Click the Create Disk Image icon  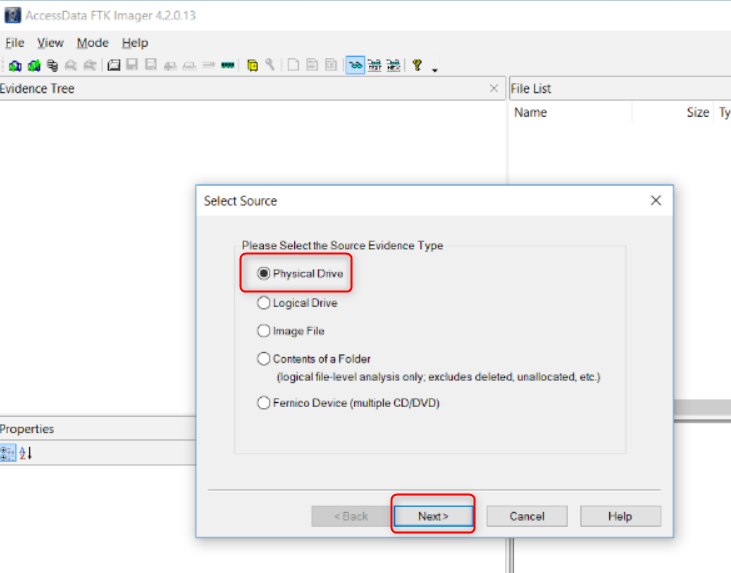(114, 65)
